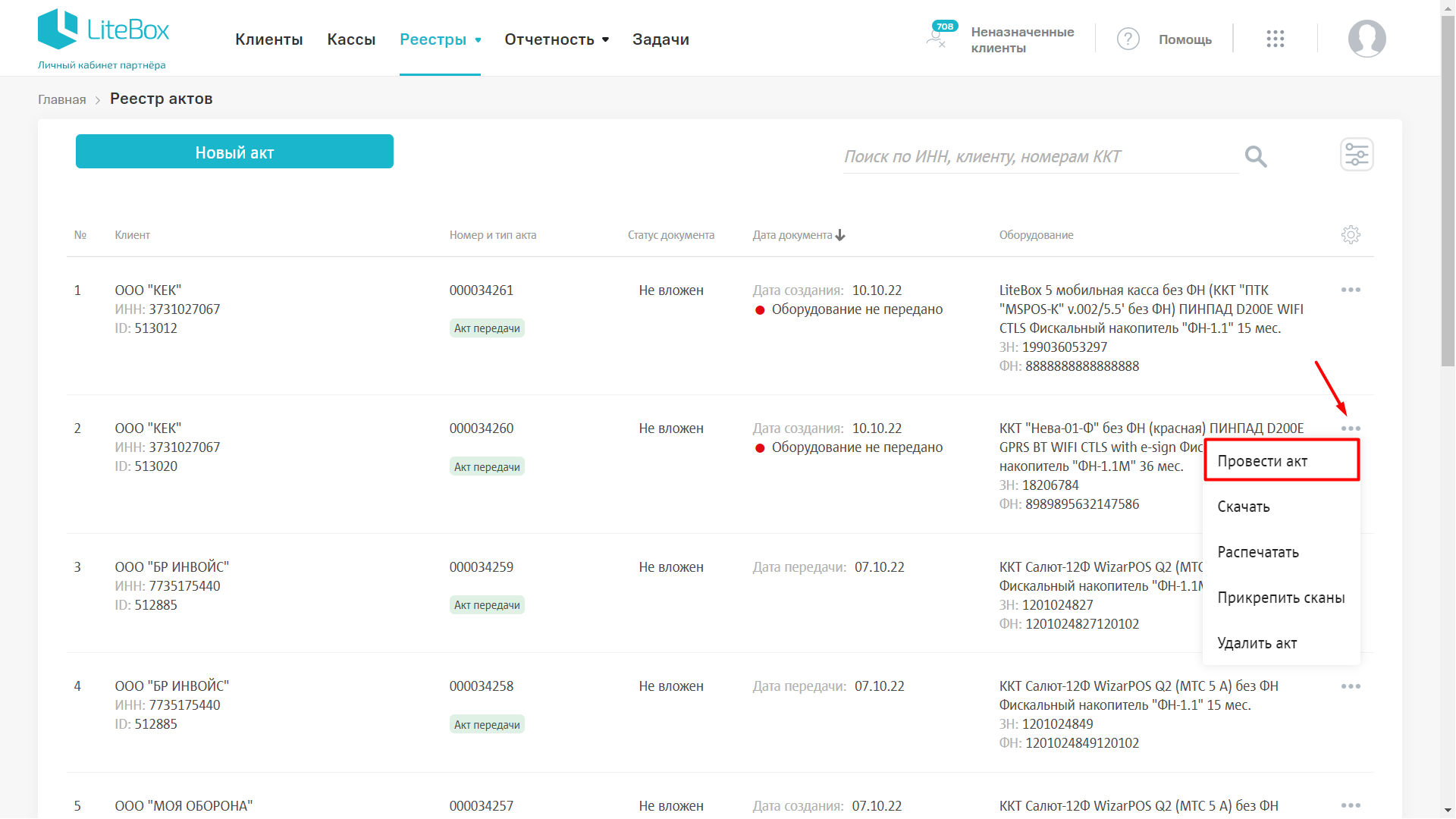
Task: Click the search magnifier icon
Action: (x=1256, y=156)
